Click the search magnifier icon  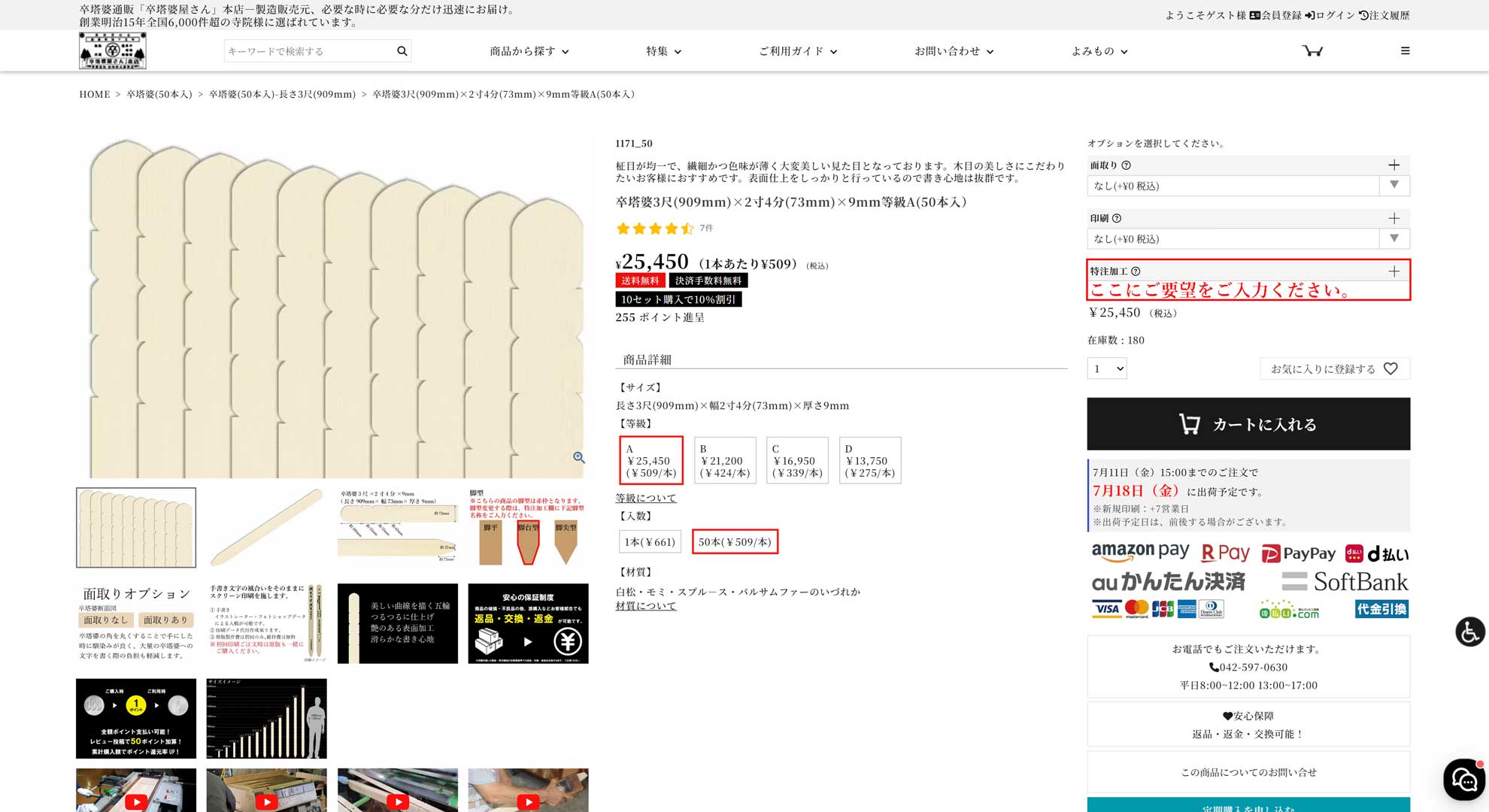pos(402,50)
